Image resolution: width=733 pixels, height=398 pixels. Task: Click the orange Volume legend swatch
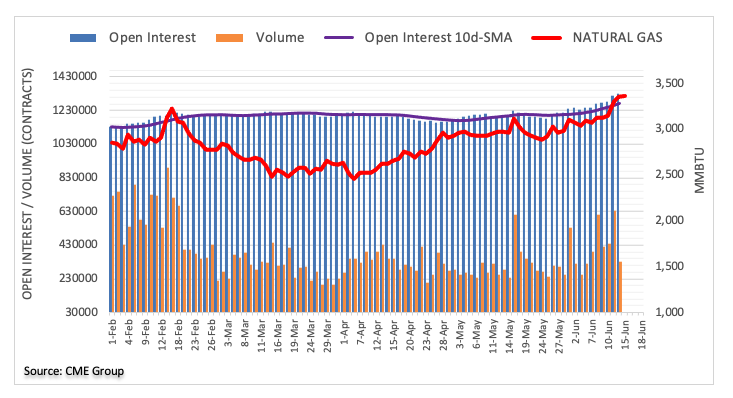(230, 38)
